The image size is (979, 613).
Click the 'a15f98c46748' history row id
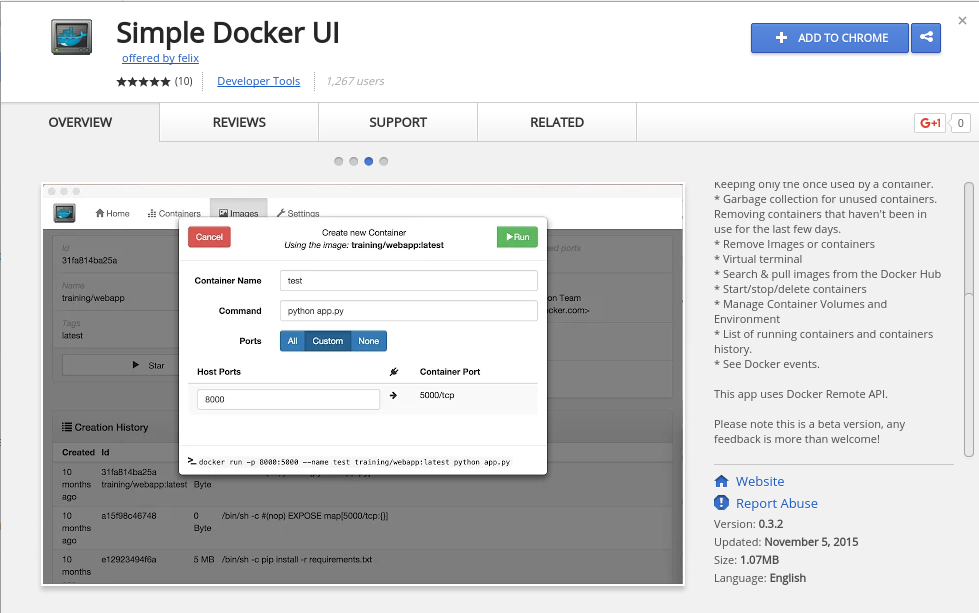[129, 516]
